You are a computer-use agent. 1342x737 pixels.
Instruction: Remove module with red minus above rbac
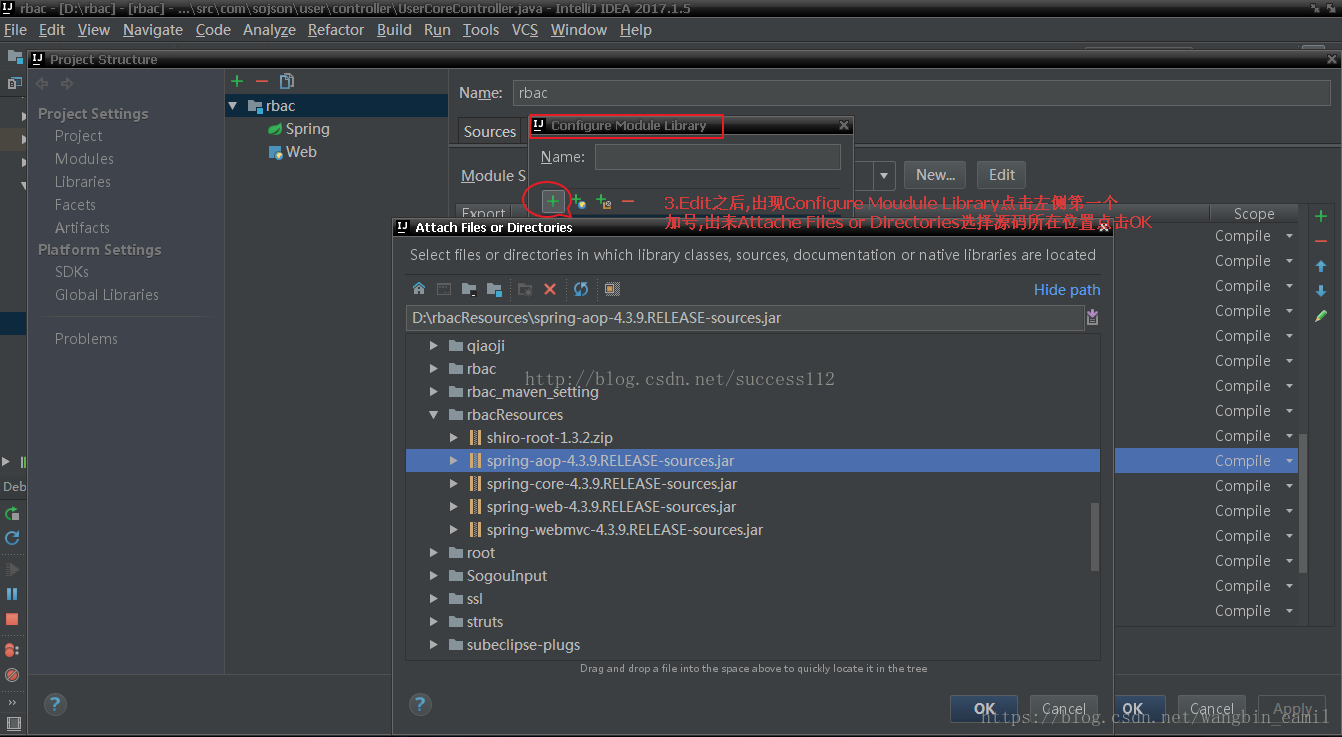pyautogui.click(x=262, y=81)
